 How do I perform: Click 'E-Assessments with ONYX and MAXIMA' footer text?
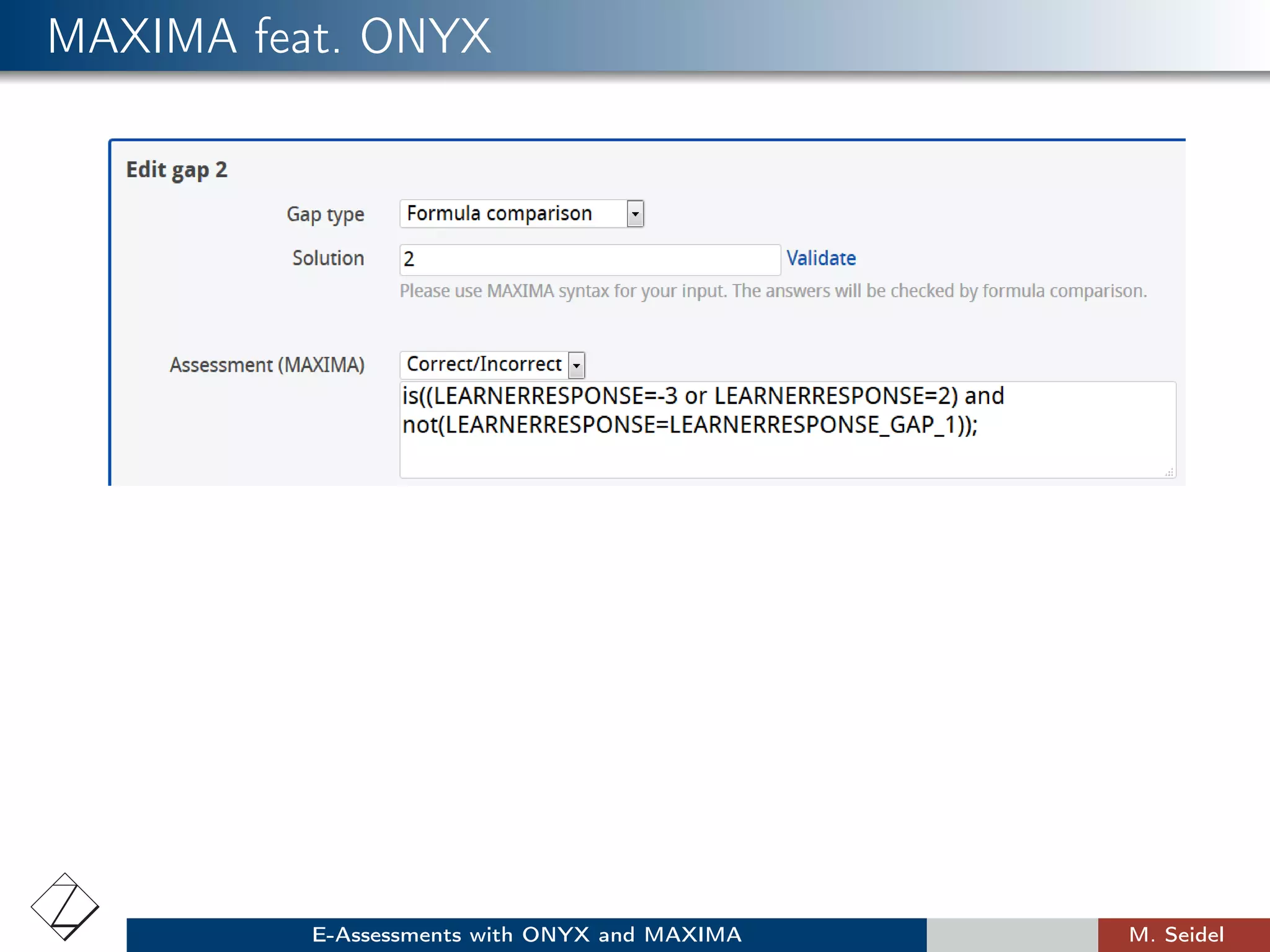click(x=527, y=935)
